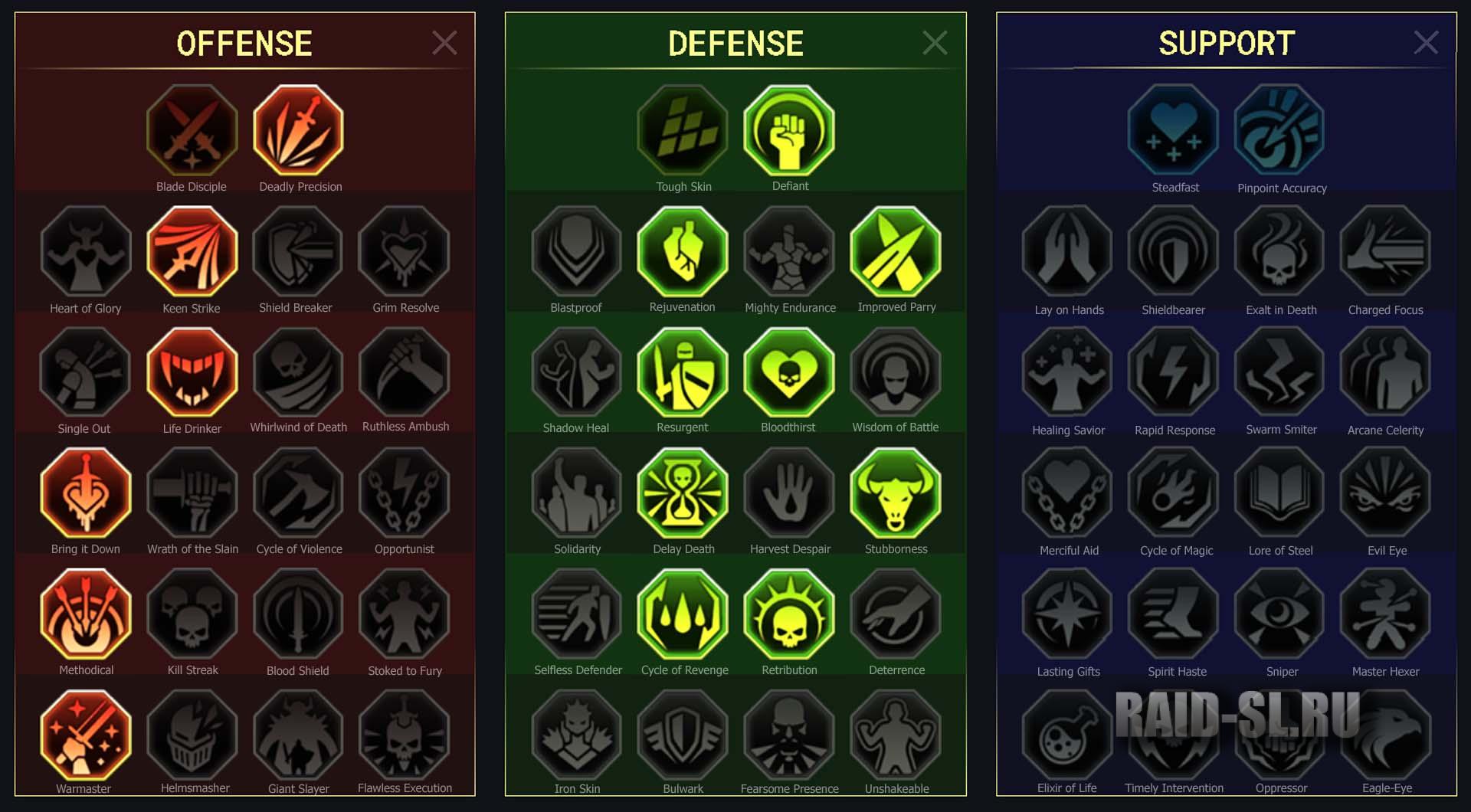Select the Deadly Precision mastery icon
Screen dimensions: 1471x812
(x=299, y=130)
